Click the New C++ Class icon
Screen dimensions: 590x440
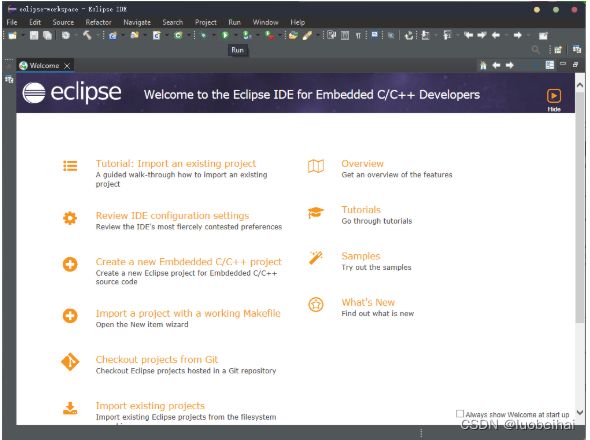click(x=178, y=36)
